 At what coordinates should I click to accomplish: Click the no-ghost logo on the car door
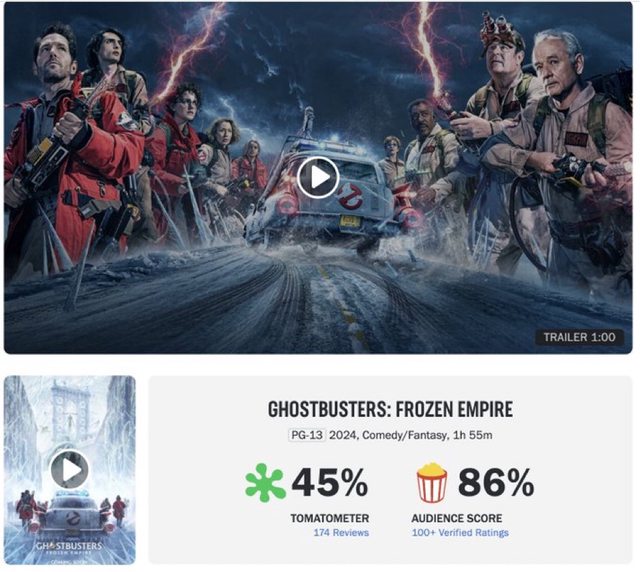350,196
